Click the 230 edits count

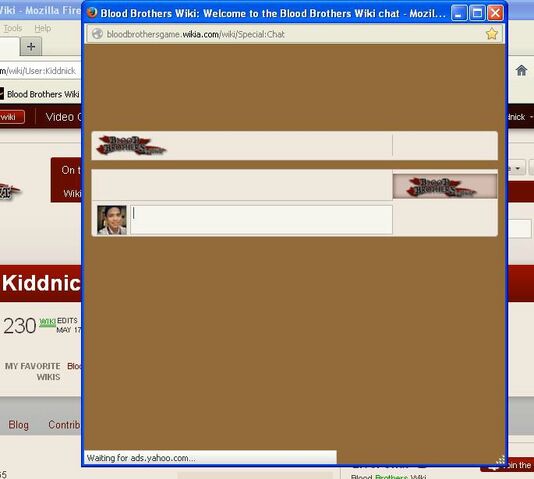point(19,326)
